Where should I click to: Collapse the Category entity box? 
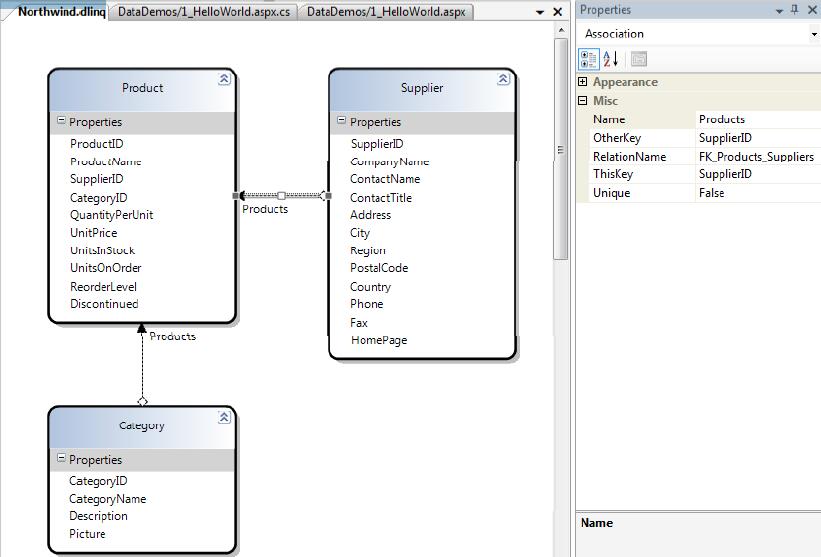point(224,417)
